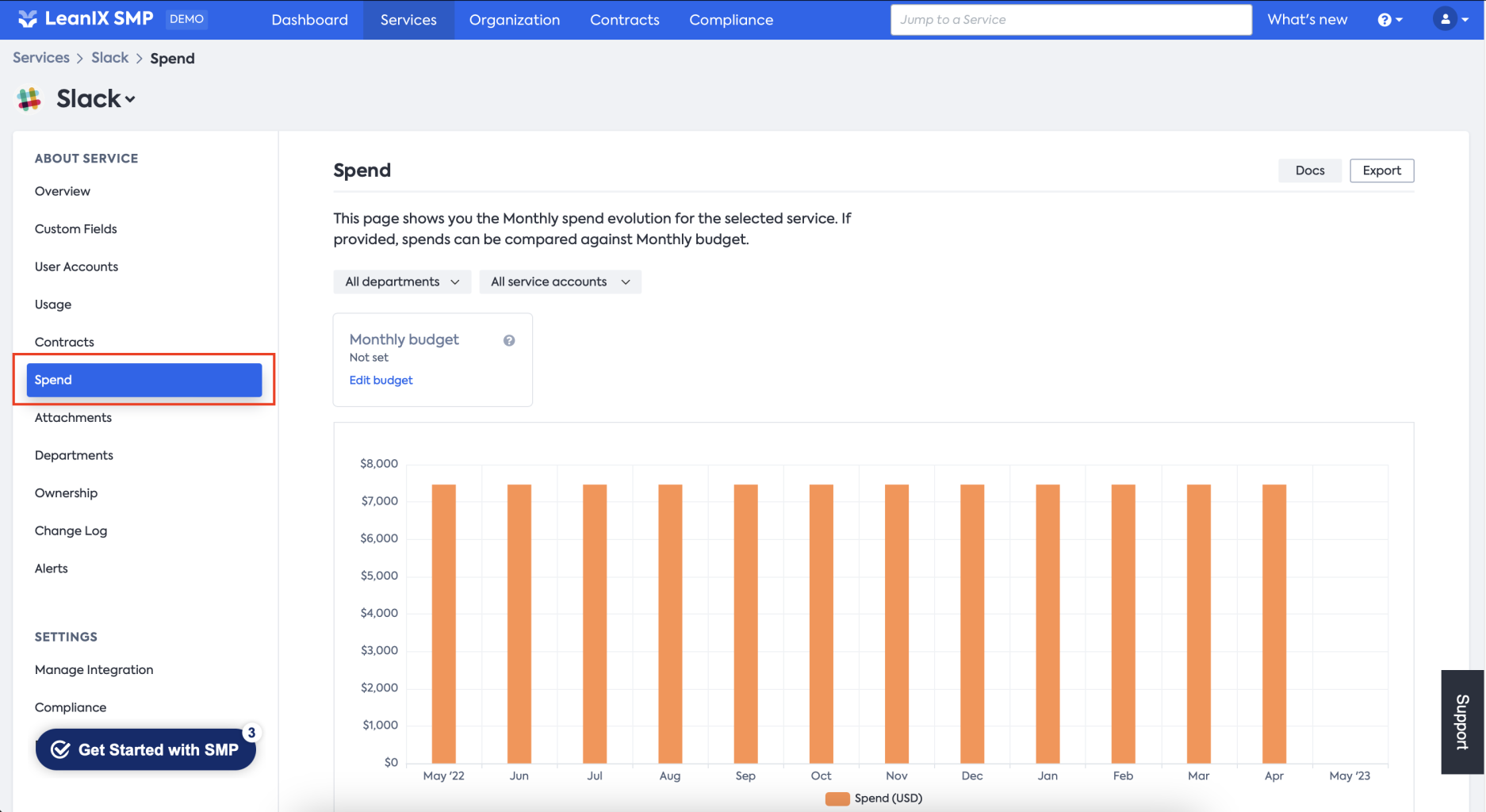Click the $8,000 axis label
This screenshot has height=812, width=1486.
[379, 464]
